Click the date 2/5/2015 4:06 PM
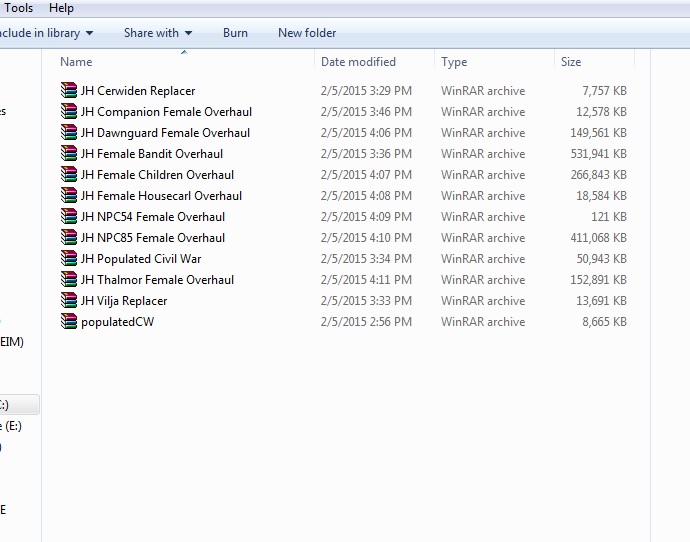Screen dimensions: 690x542 366,133
